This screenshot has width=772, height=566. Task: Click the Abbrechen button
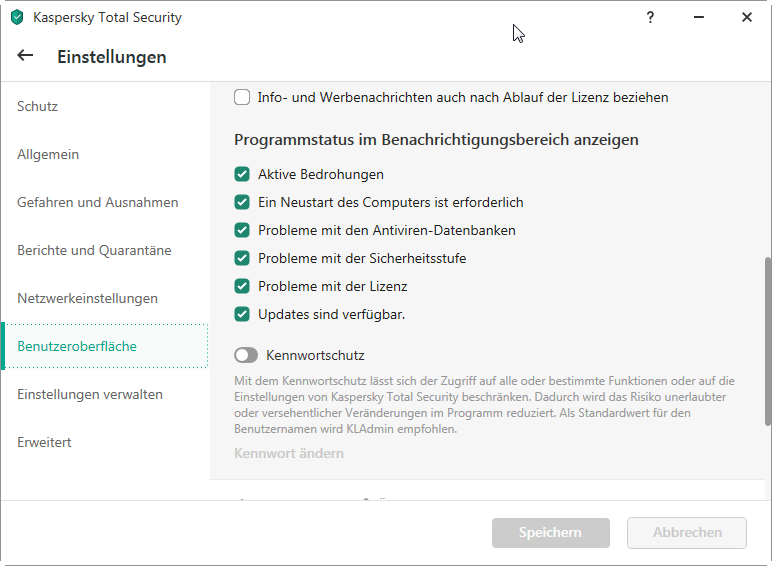[687, 533]
